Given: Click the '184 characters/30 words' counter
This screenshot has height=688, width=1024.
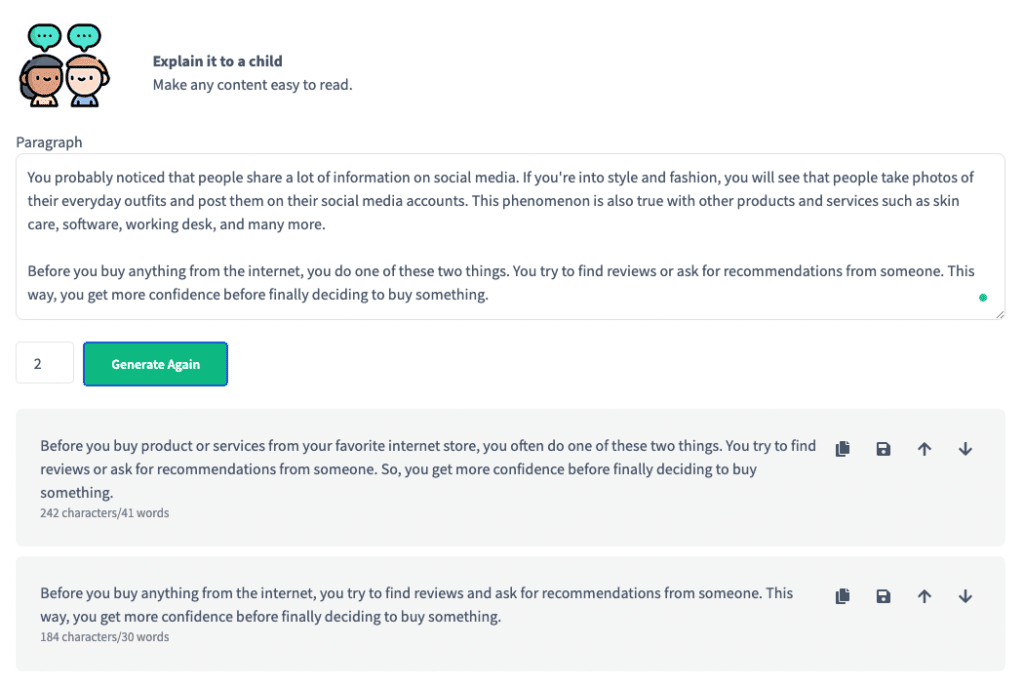Looking at the screenshot, I should [x=104, y=637].
